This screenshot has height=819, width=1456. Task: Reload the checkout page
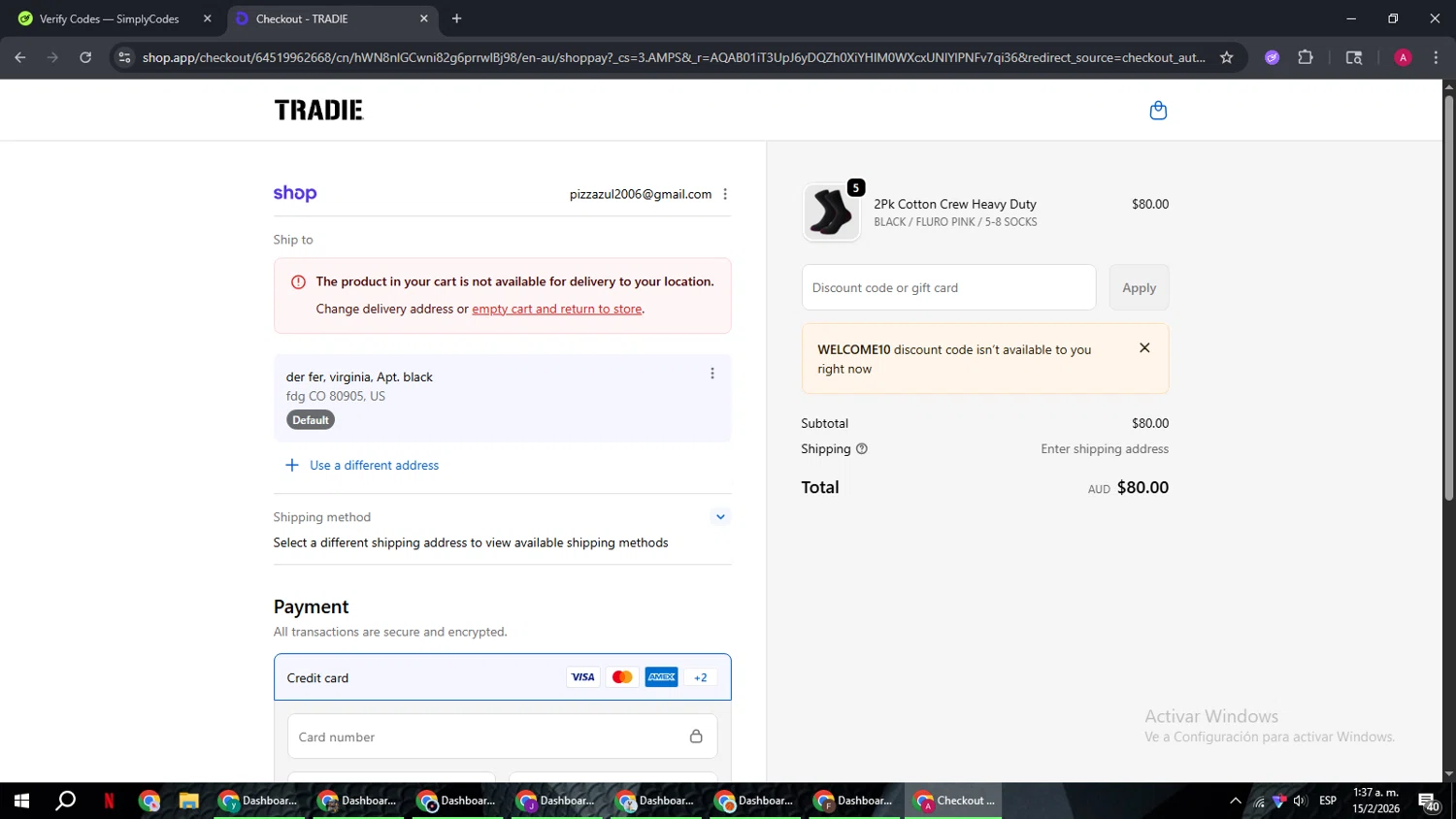(85, 57)
